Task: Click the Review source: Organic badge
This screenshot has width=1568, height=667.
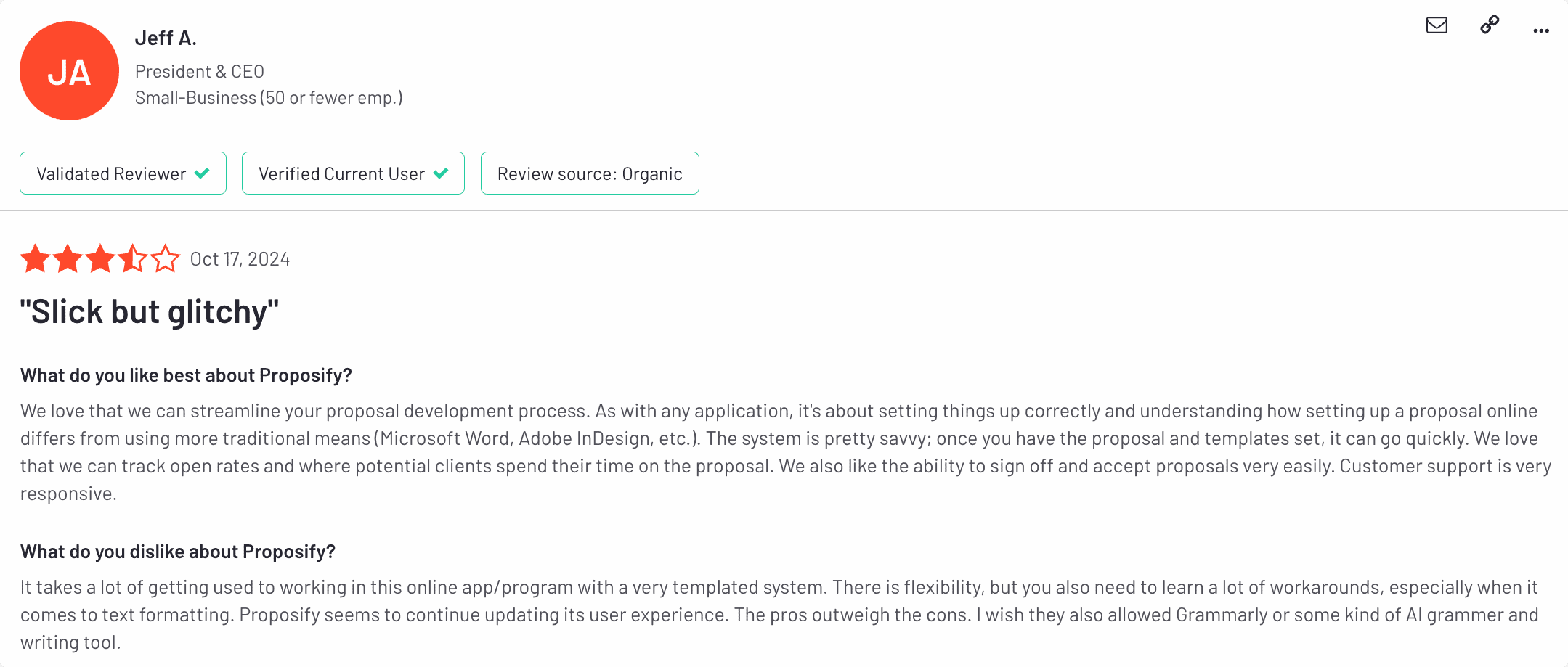Action: pyautogui.click(x=590, y=173)
